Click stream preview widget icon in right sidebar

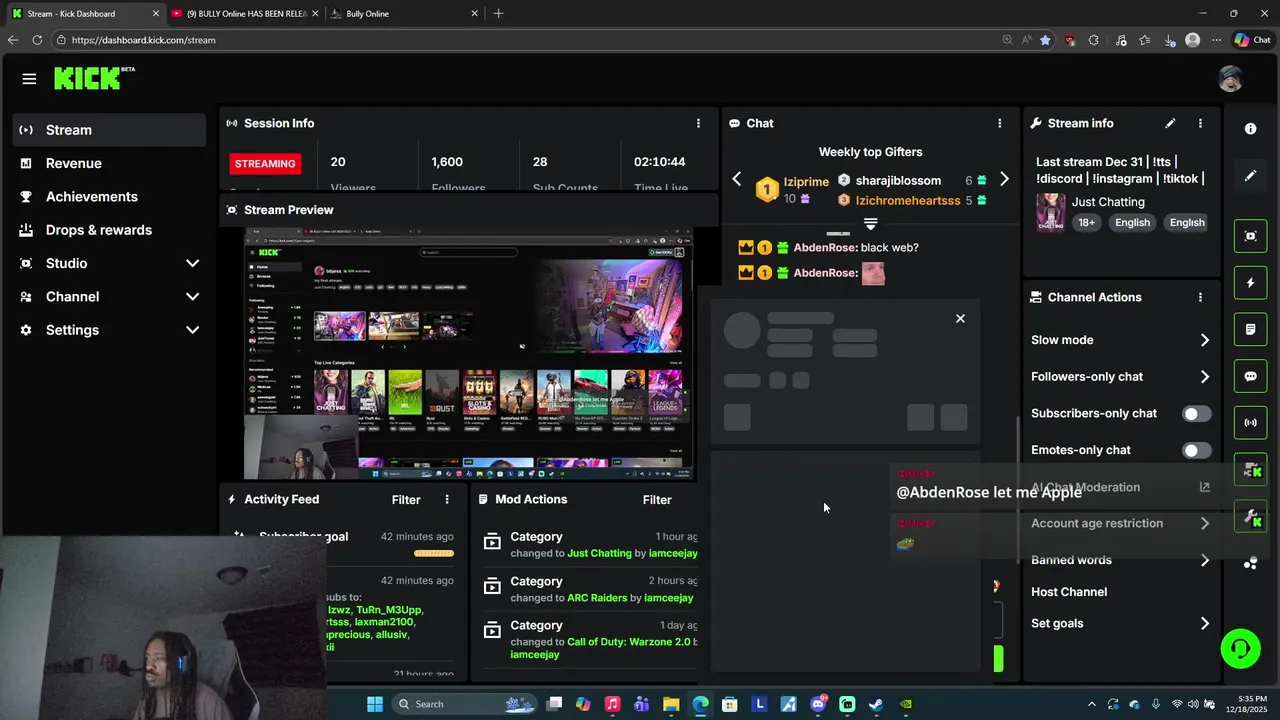(1250, 236)
